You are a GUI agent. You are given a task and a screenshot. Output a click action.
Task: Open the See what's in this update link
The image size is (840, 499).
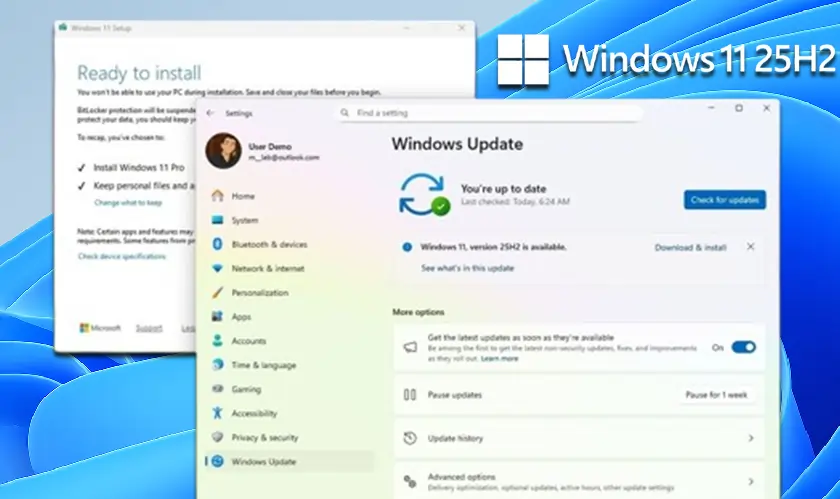[x=467, y=268]
